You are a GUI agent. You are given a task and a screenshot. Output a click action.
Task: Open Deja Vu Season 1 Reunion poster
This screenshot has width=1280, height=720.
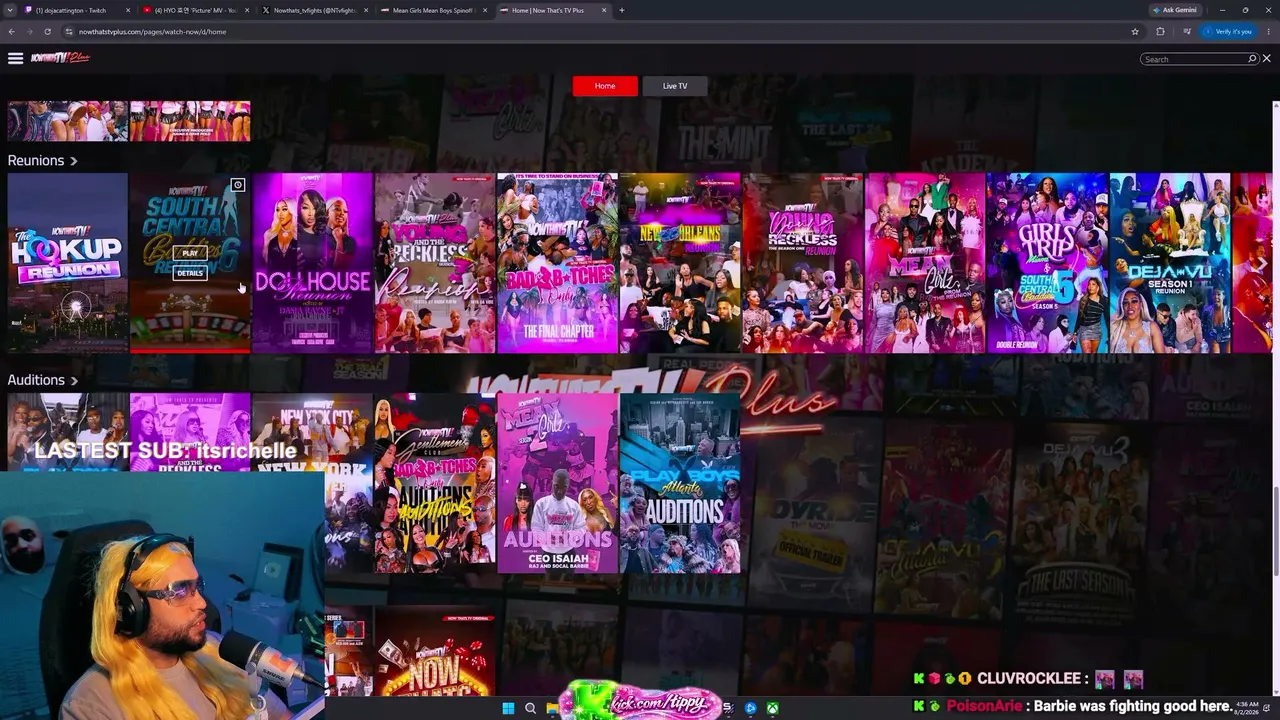click(x=1170, y=263)
